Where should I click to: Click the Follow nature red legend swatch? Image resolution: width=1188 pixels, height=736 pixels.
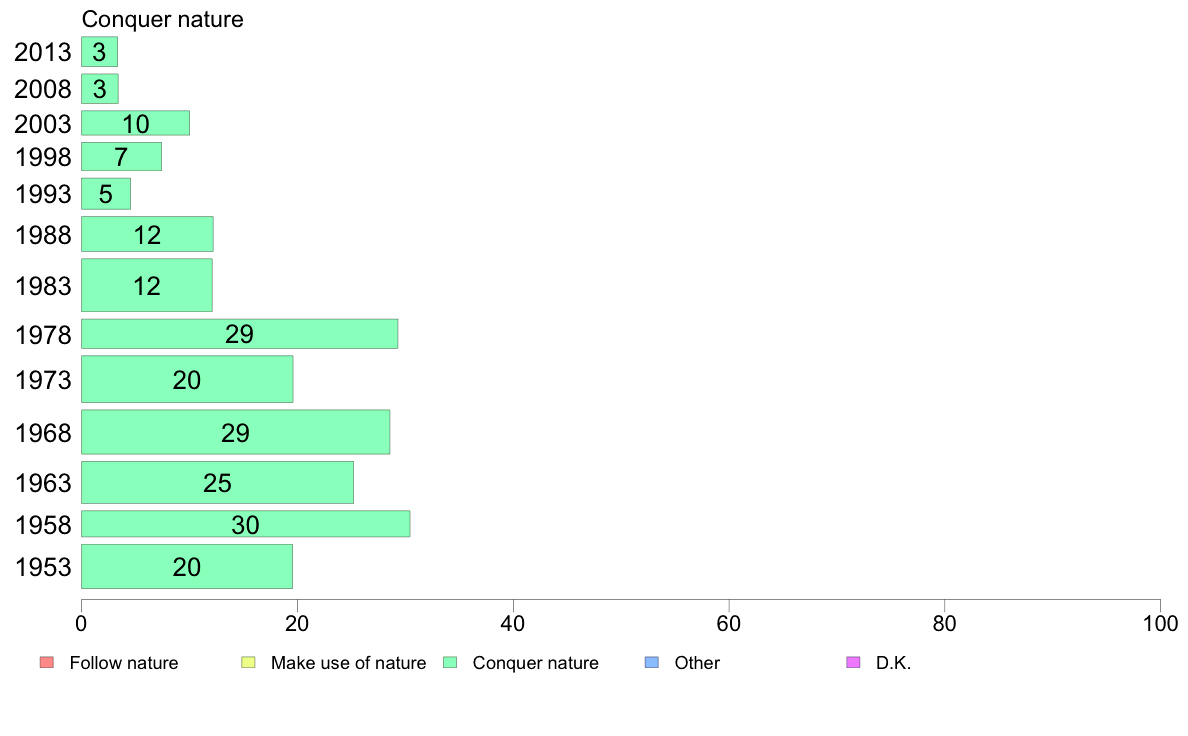(x=47, y=662)
